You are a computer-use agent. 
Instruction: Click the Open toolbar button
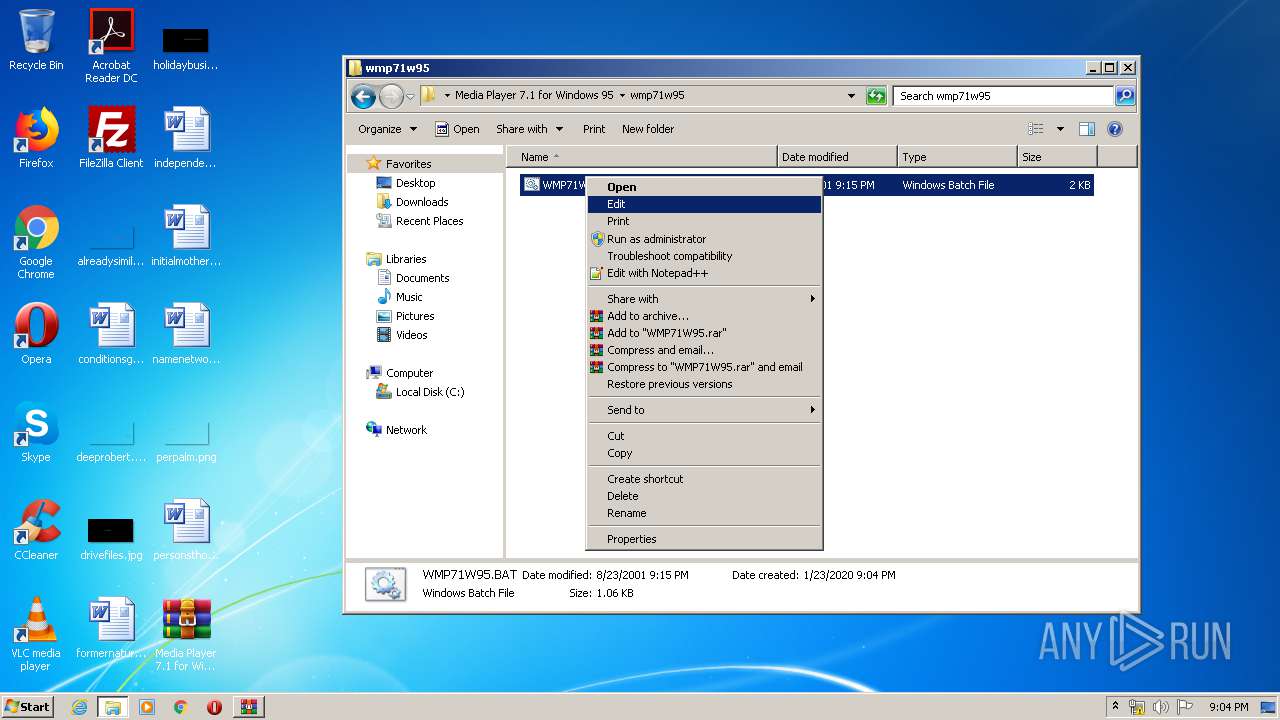458,129
